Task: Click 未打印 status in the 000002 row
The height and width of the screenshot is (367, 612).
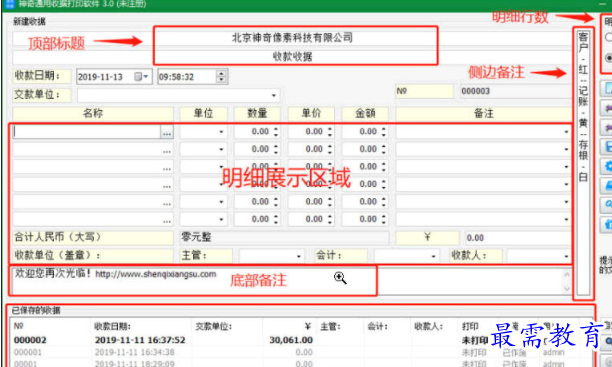Action: 475,340
